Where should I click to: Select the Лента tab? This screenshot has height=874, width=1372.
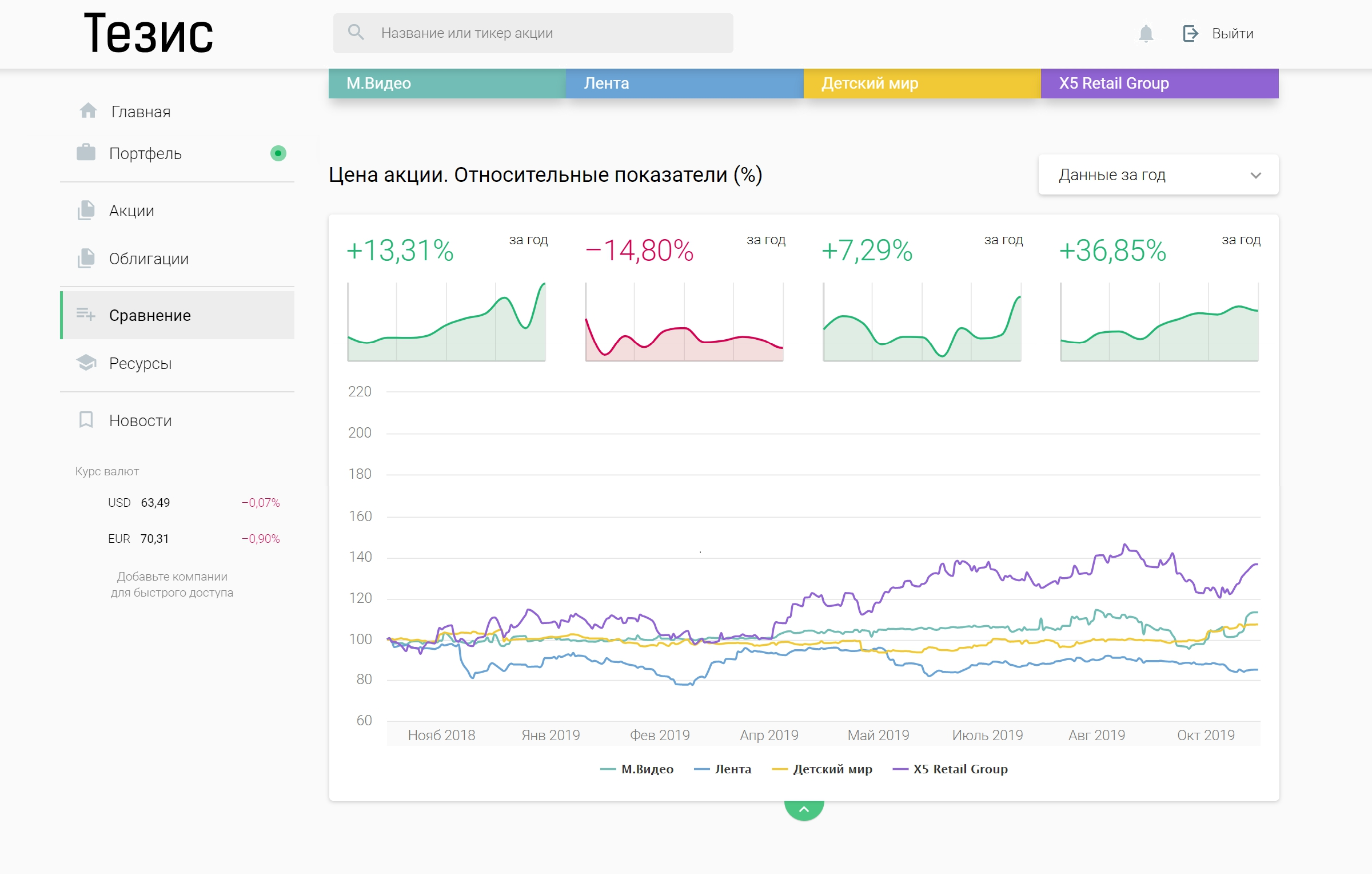(x=685, y=84)
